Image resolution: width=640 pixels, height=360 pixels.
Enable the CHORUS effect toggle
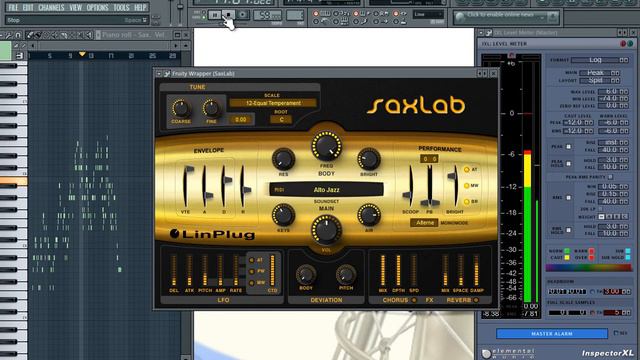pyautogui.click(x=414, y=300)
